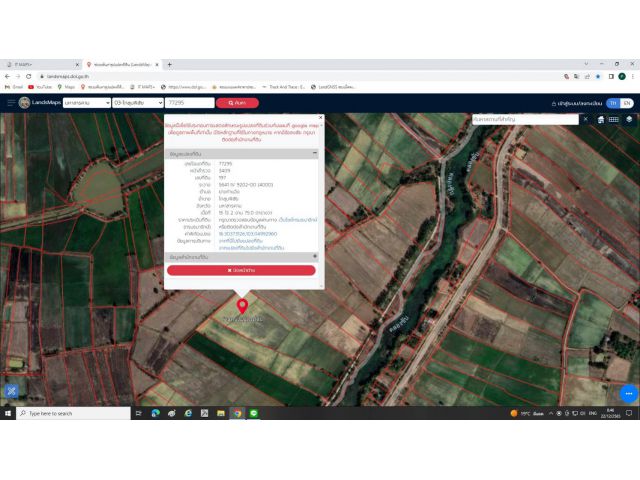Collapse the parcel information section header
This screenshot has width=640, height=480.
(241, 154)
